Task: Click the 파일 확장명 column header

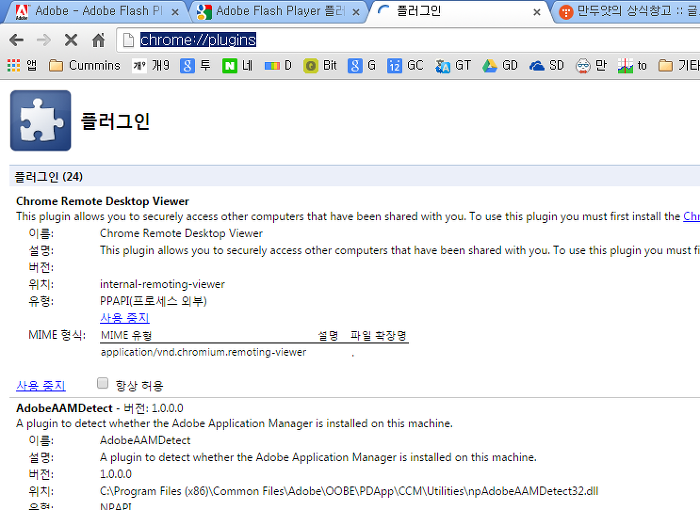Action: (x=378, y=335)
